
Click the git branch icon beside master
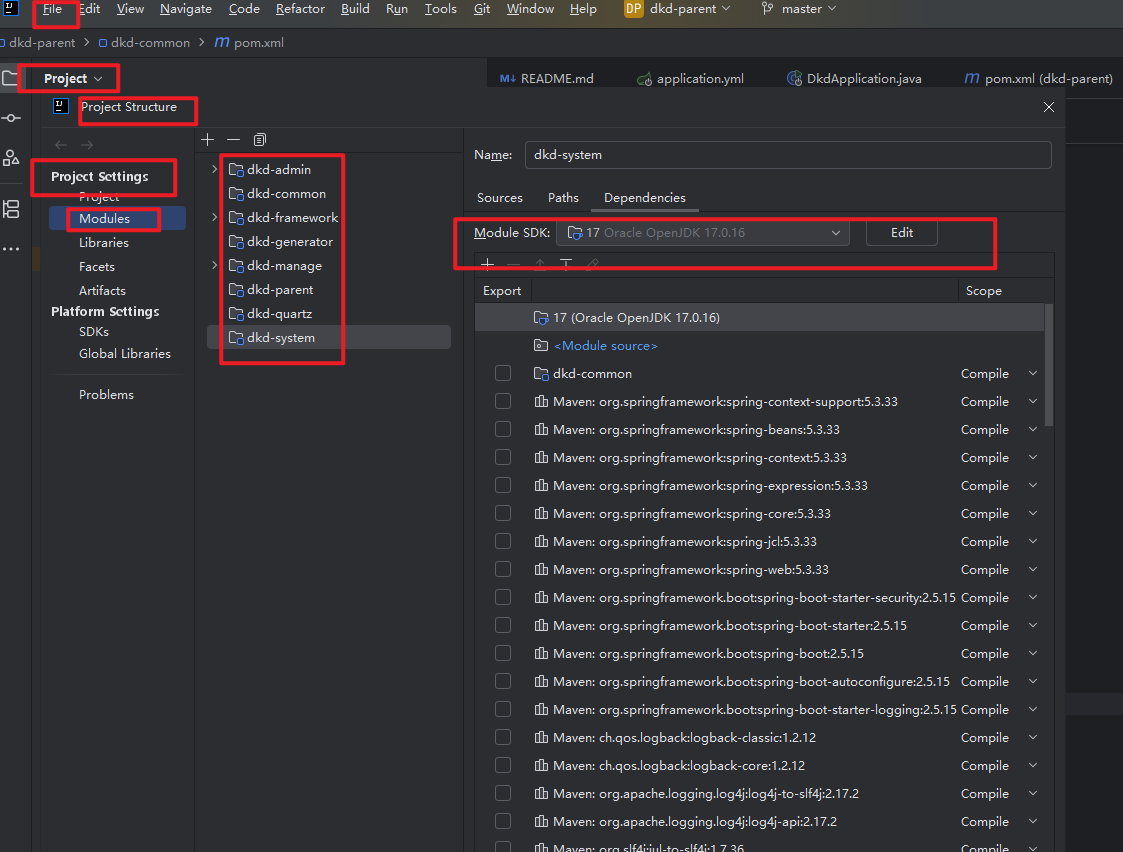(x=767, y=9)
